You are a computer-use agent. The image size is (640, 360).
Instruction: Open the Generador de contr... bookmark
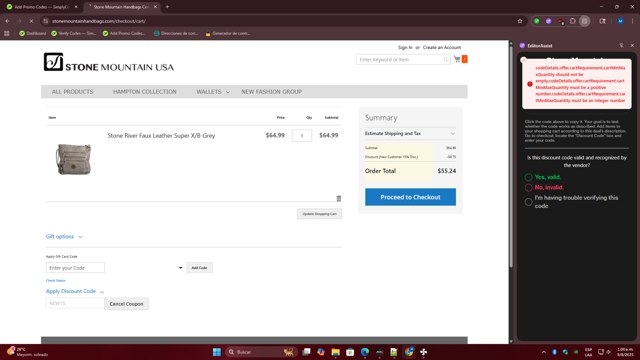(228, 33)
